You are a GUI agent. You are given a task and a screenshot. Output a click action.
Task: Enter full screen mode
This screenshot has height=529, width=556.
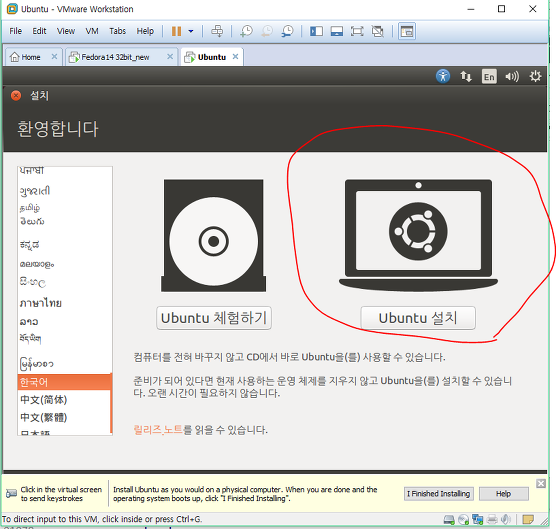[357, 31]
